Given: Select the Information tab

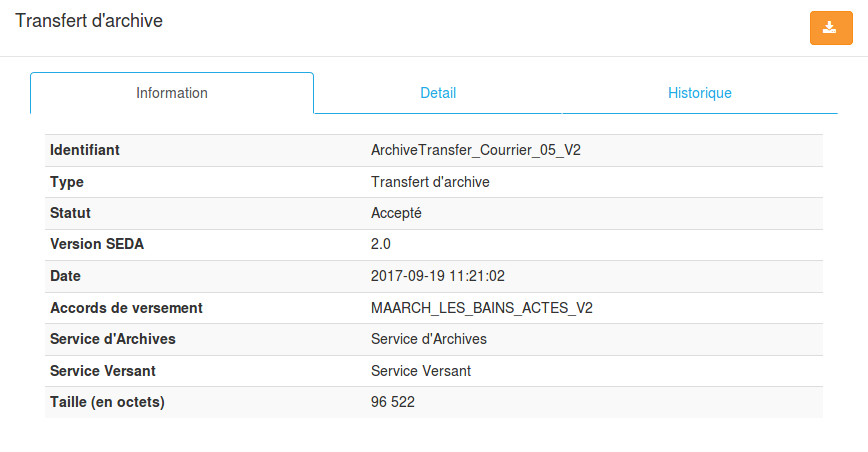Looking at the screenshot, I should (x=172, y=93).
